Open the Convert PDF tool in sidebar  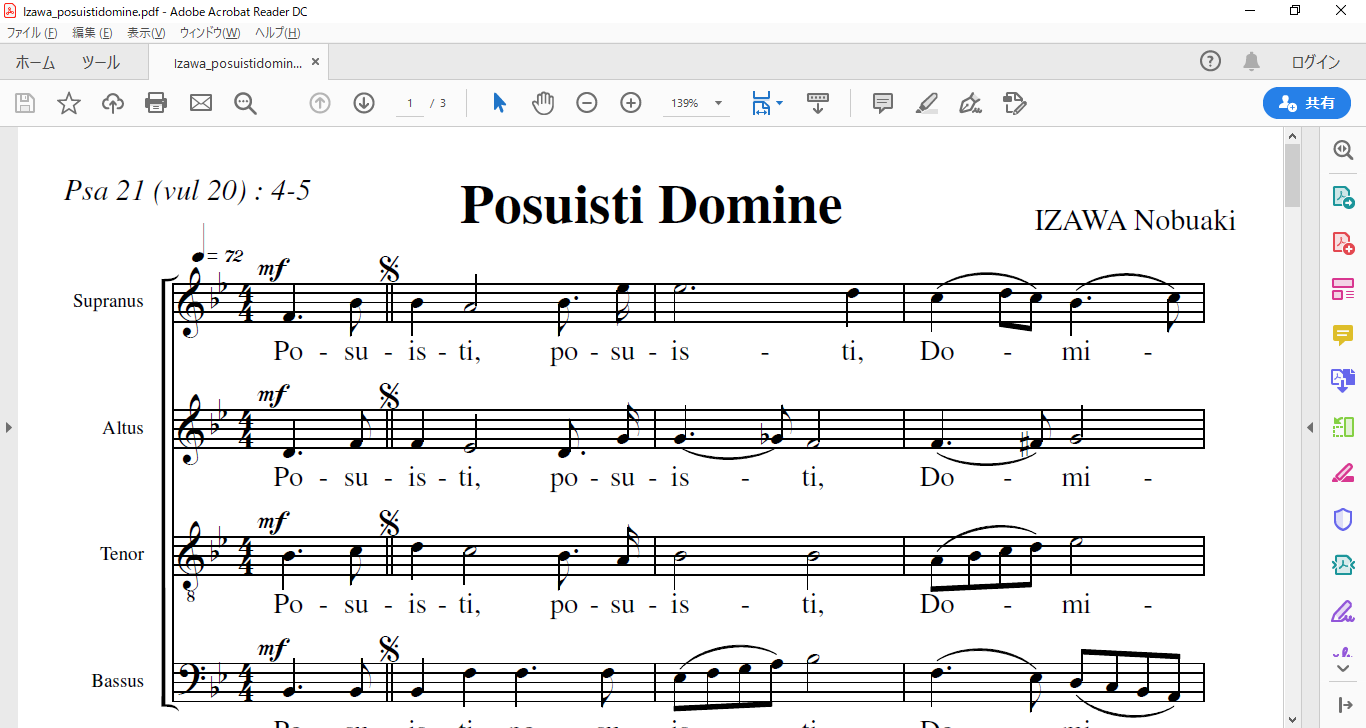1343,565
